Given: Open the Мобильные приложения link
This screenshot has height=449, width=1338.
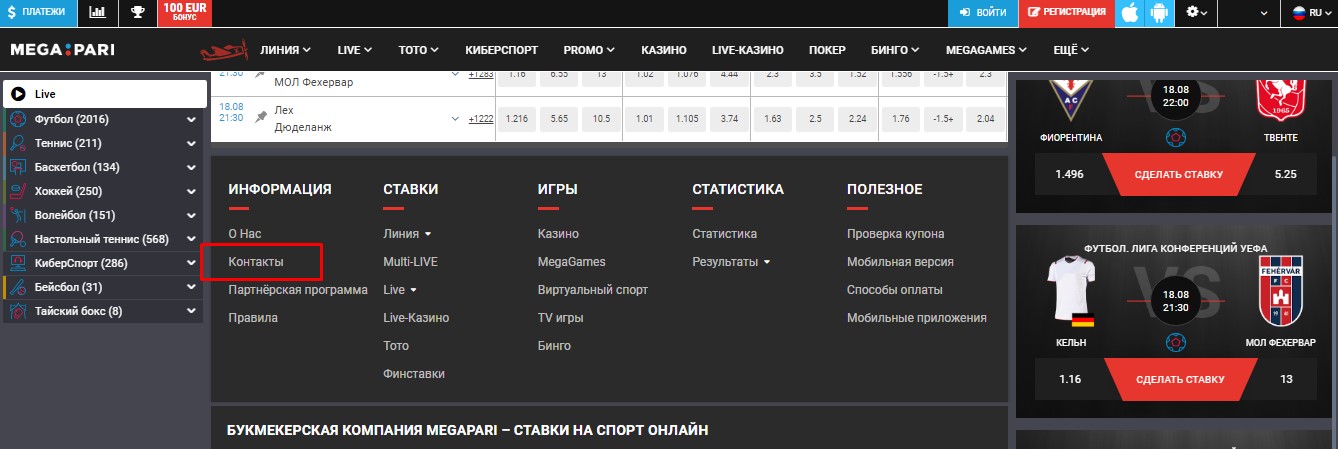Looking at the screenshot, I should tap(917, 318).
